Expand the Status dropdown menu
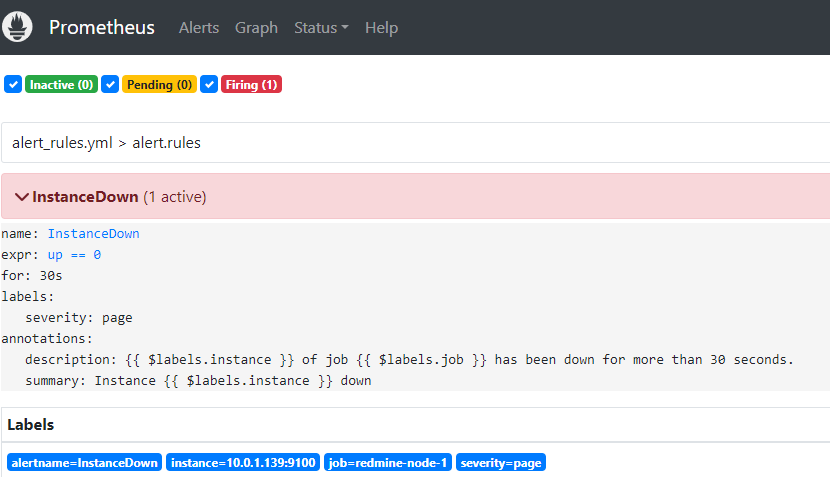Viewport: 830px width, 477px height. [x=321, y=28]
